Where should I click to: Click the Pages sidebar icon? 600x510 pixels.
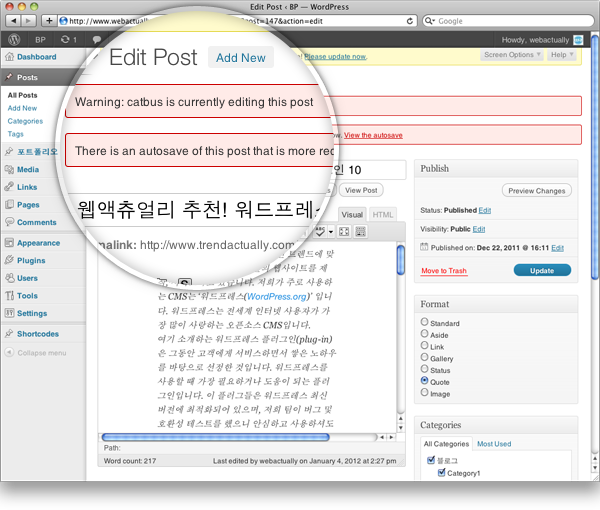tap(9, 204)
